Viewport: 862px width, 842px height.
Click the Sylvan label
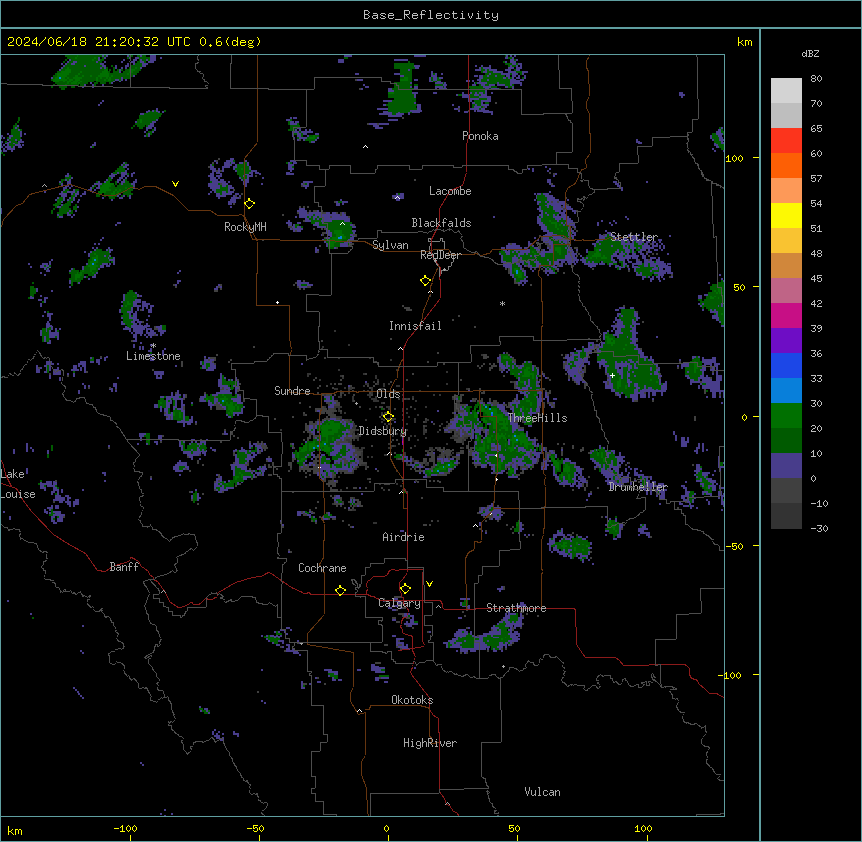tap(390, 245)
